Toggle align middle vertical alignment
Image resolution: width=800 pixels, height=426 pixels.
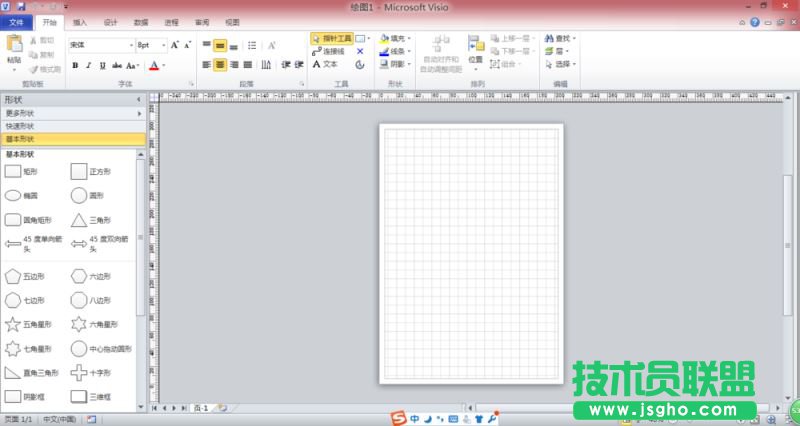coord(220,45)
